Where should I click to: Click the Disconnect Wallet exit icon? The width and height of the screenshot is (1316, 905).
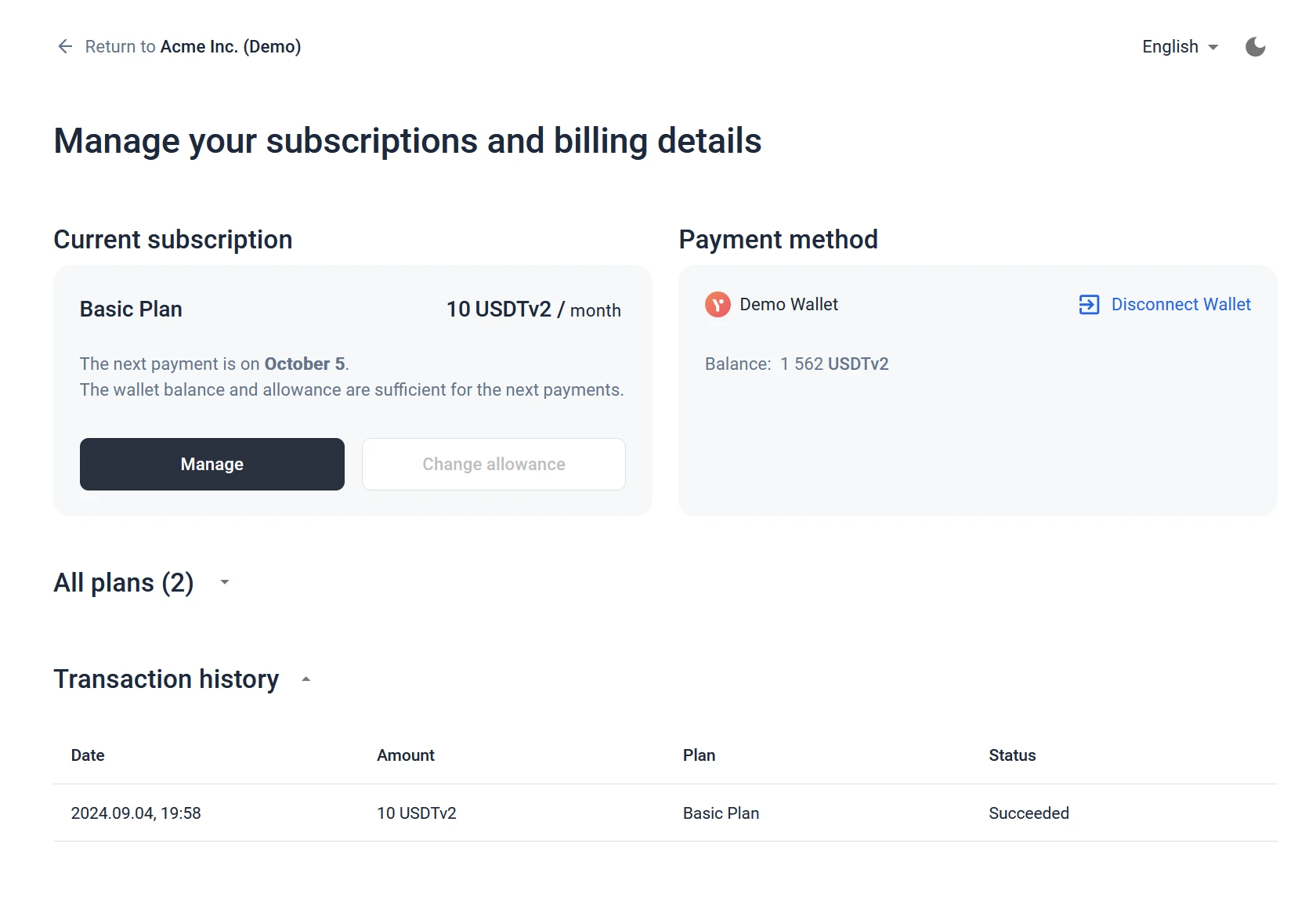[x=1089, y=305]
